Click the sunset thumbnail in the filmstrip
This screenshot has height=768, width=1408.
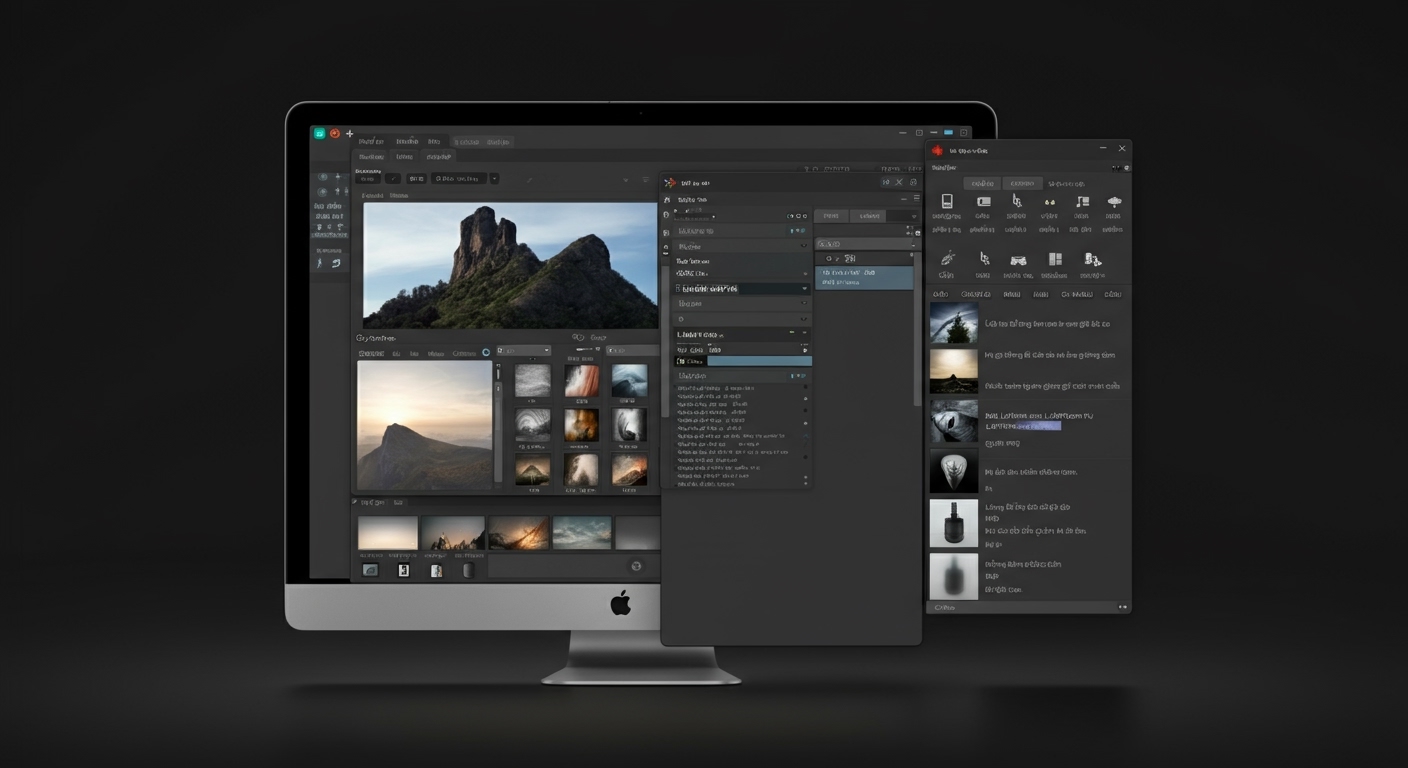click(x=519, y=531)
